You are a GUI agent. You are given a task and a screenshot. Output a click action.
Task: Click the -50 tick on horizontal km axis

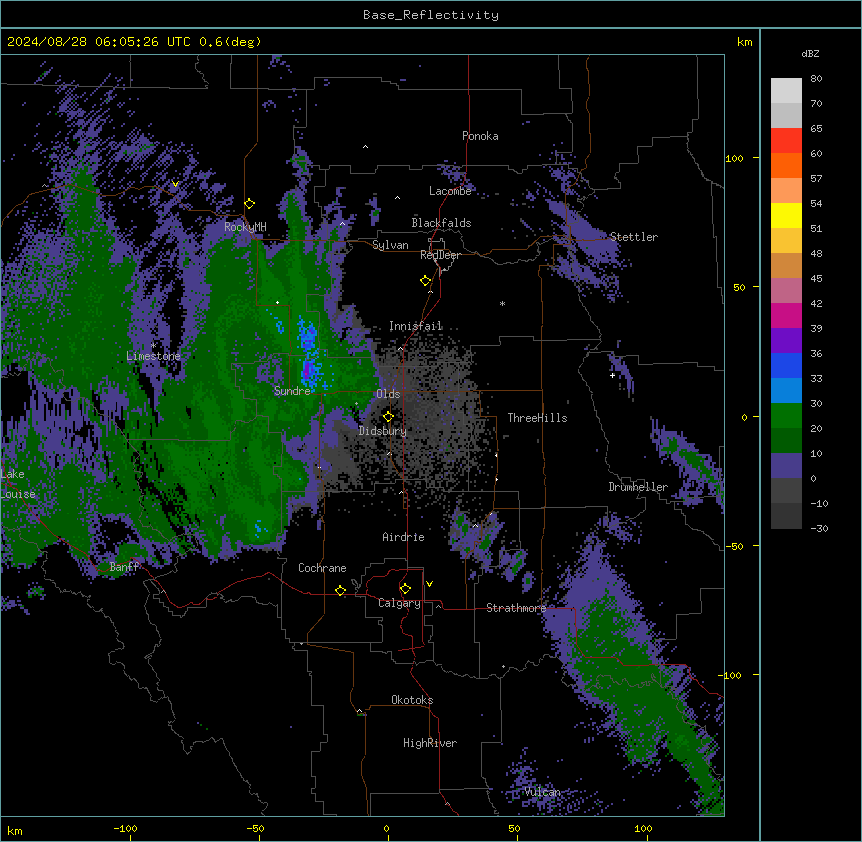pyautogui.click(x=255, y=828)
